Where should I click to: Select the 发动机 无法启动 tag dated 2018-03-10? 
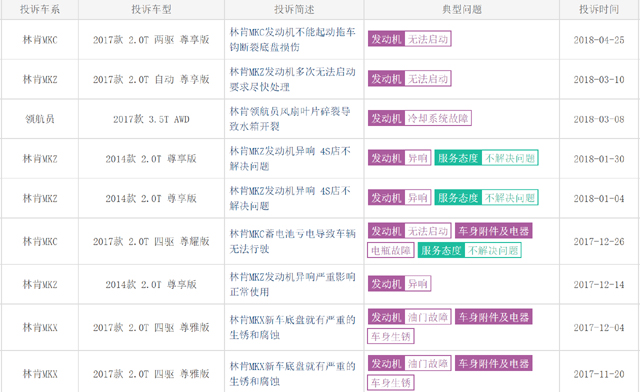point(409,78)
